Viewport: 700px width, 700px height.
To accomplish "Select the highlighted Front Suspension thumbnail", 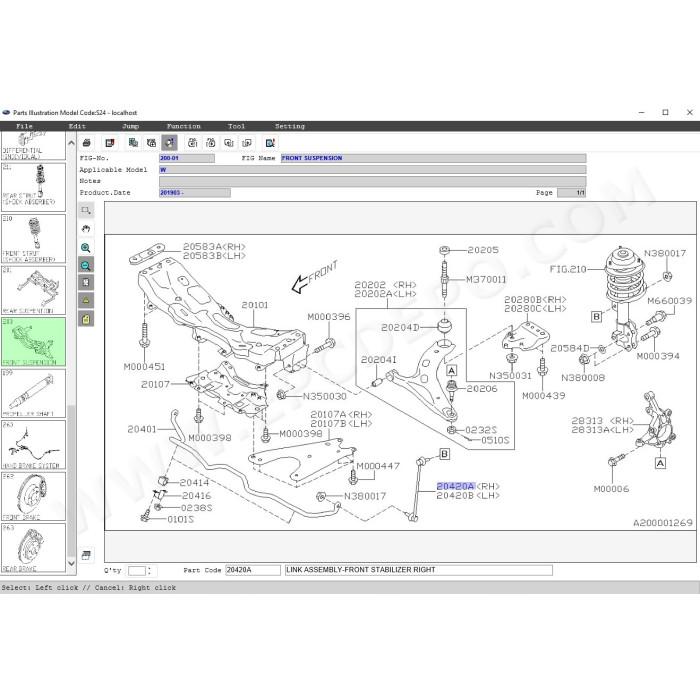I will pyautogui.click(x=33, y=342).
